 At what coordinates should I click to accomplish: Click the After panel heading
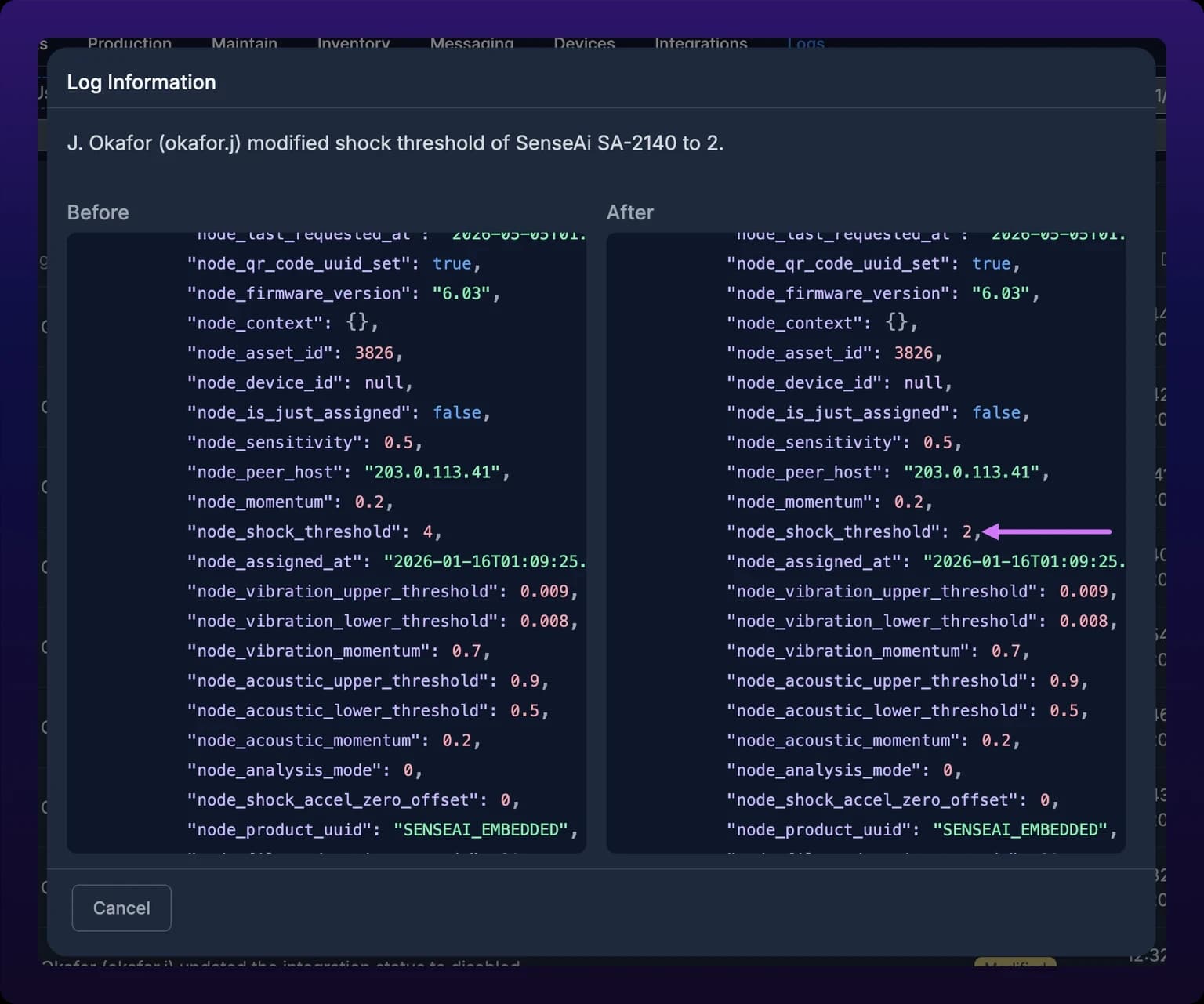630,212
